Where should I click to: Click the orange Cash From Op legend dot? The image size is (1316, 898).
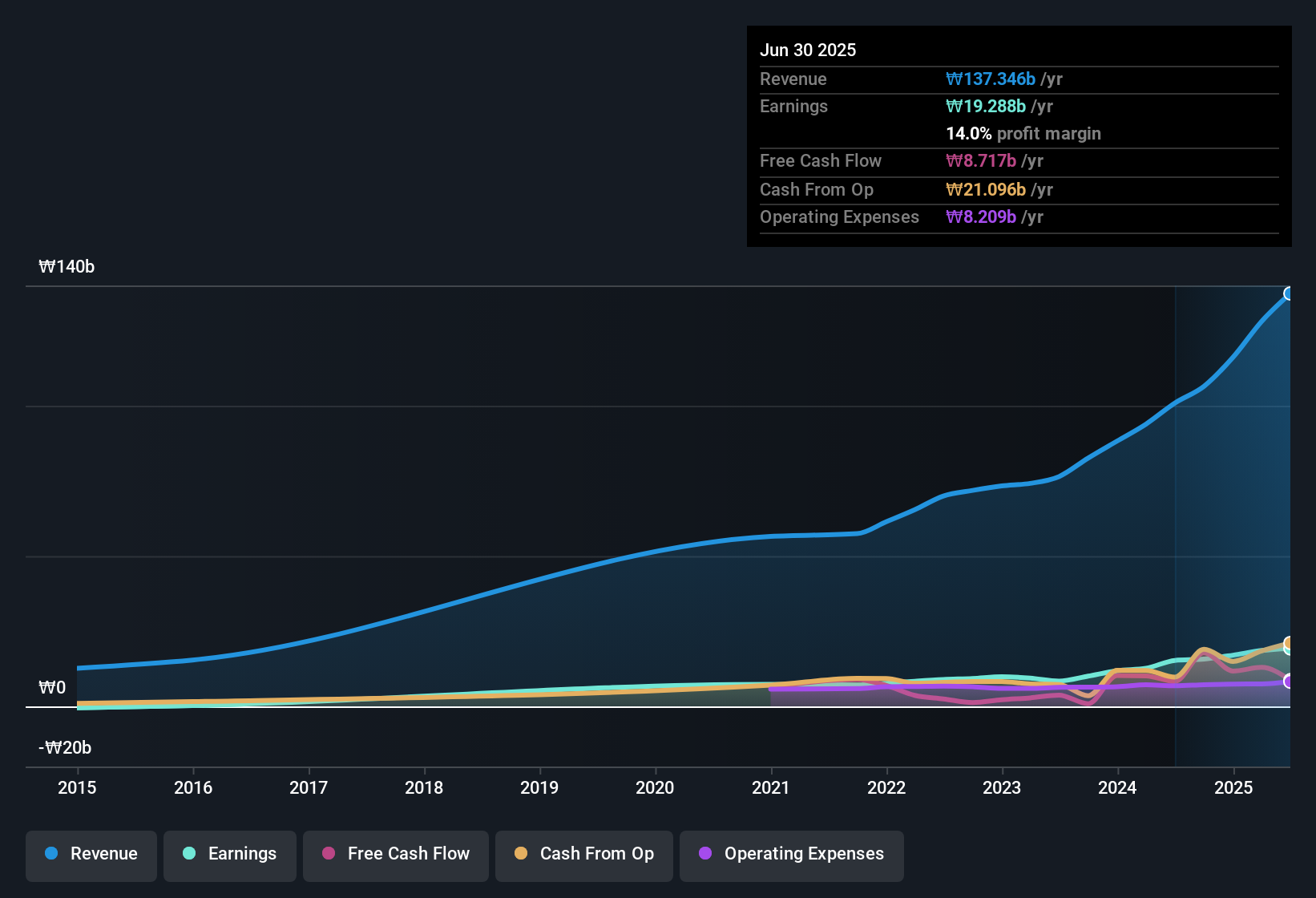(x=521, y=854)
